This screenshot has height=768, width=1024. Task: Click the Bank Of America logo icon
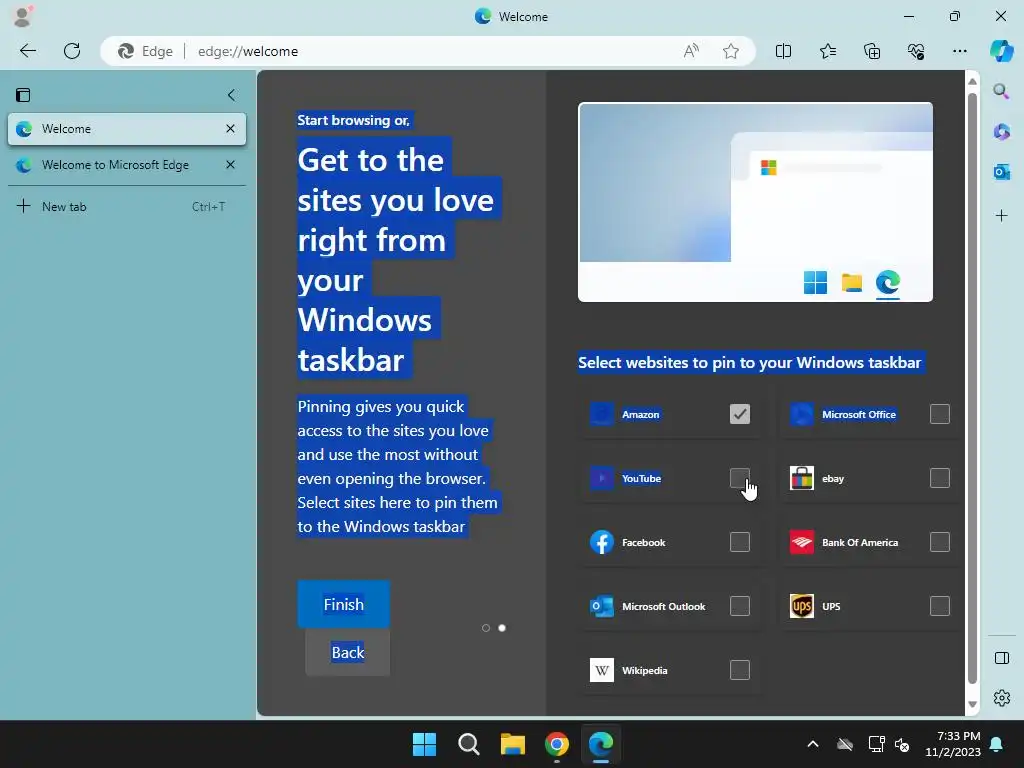click(x=801, y=542)
